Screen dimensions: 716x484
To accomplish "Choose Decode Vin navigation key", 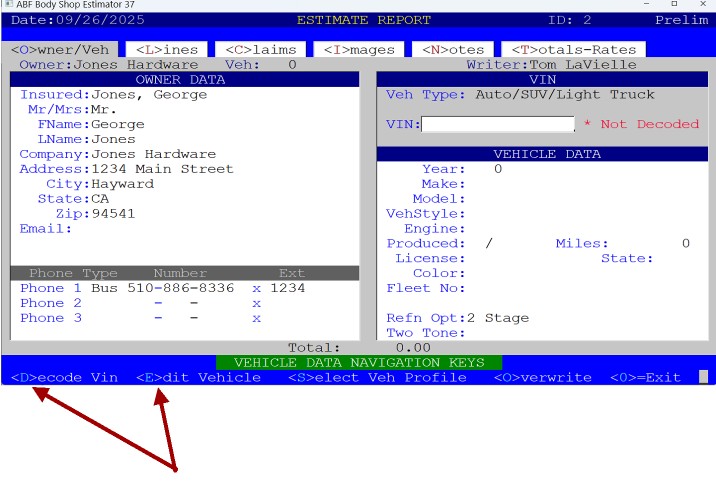I will pos(64,378).
